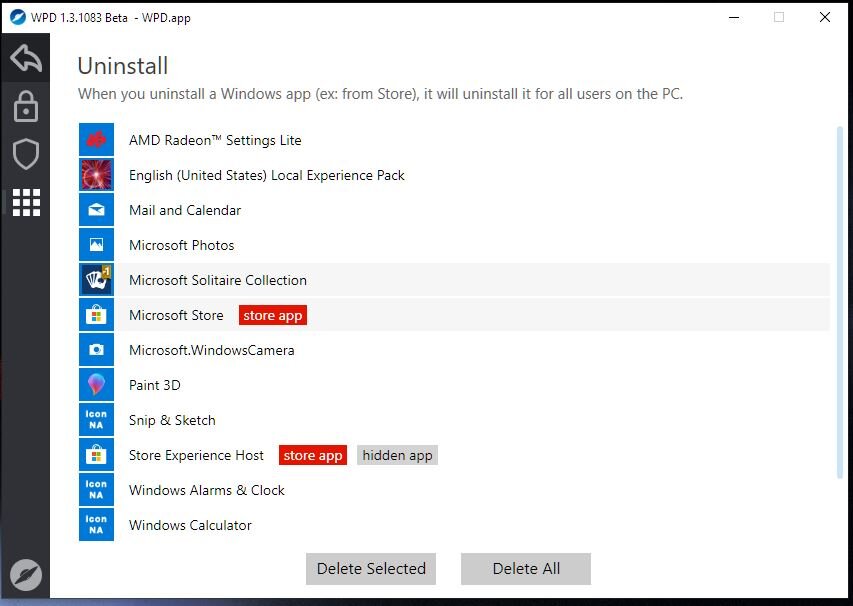Click the compass icon at sidebar bottom
The image size is (853, 606).
[x=26, y=574]
